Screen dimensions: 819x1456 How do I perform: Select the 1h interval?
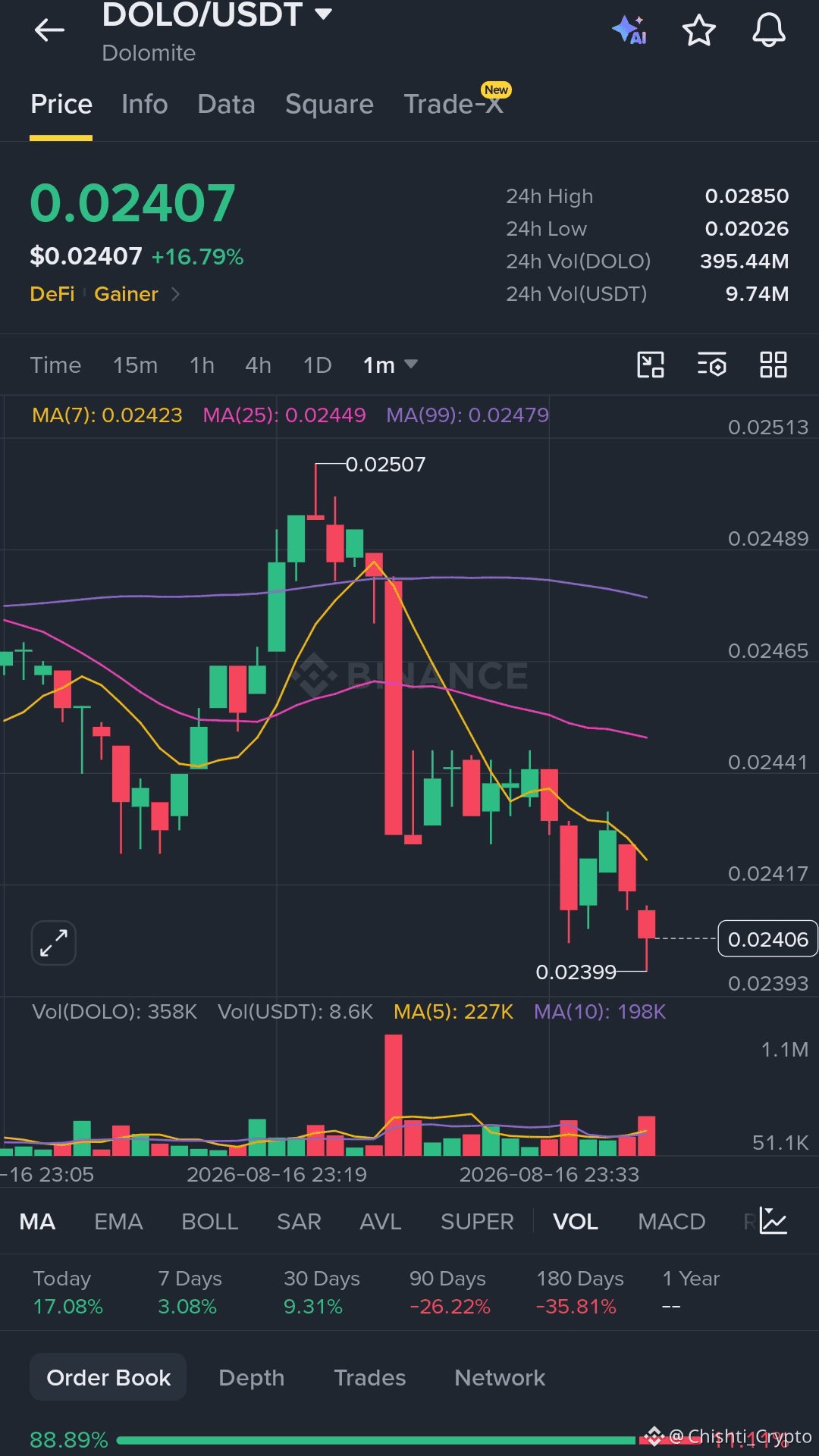click(202, 365)
